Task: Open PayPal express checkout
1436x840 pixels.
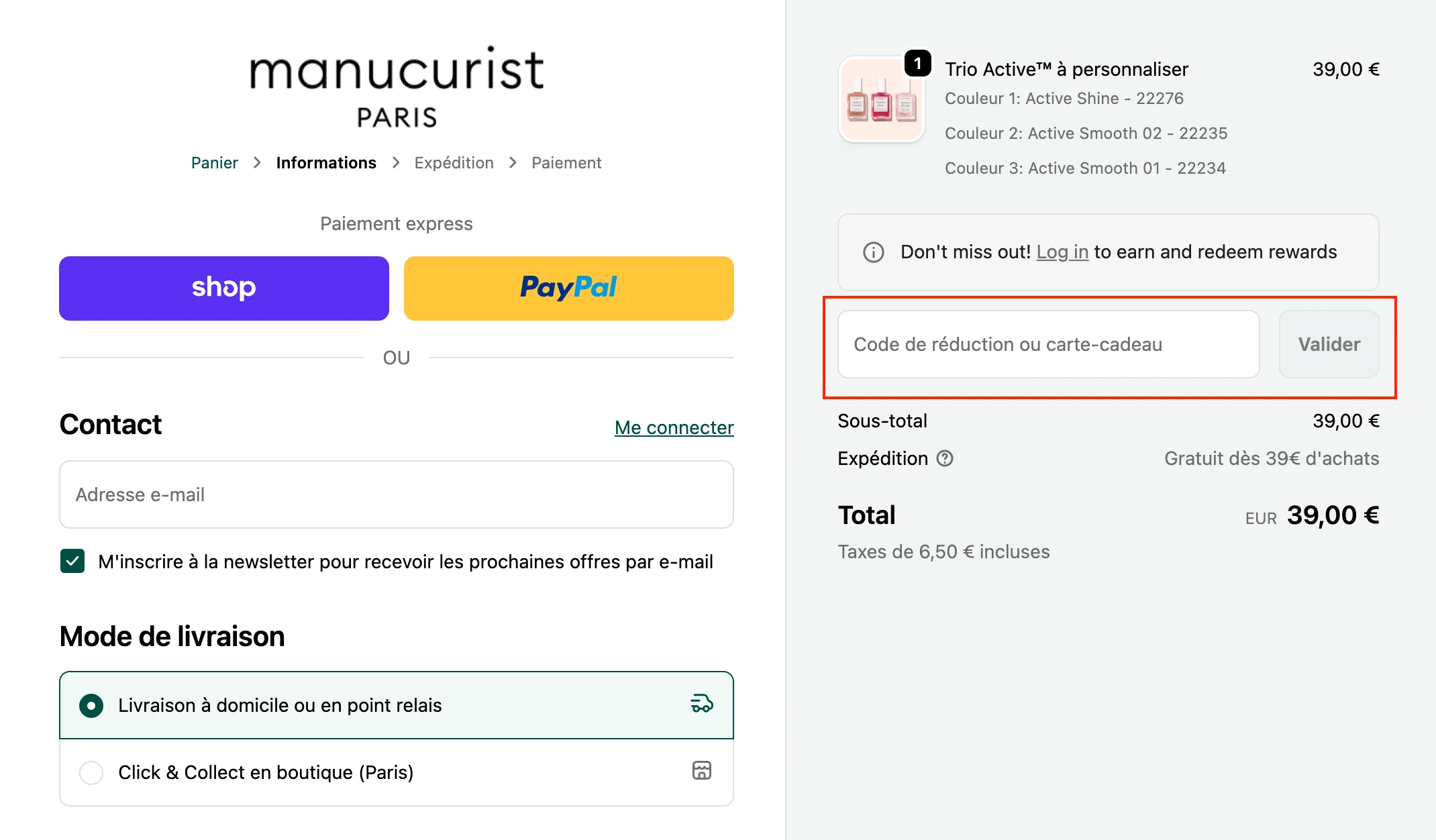Action: click(x=568, y=288)
